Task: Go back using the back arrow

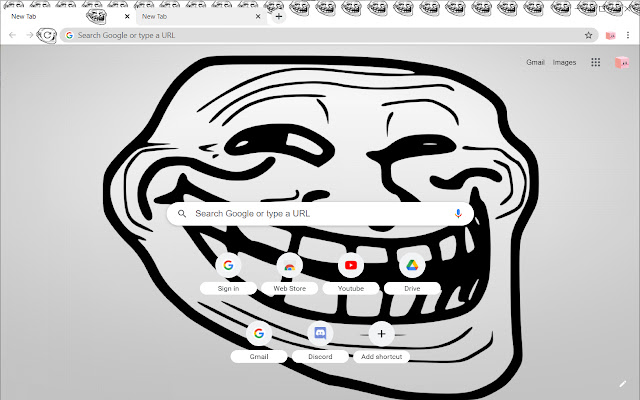Action: (12, 35)
